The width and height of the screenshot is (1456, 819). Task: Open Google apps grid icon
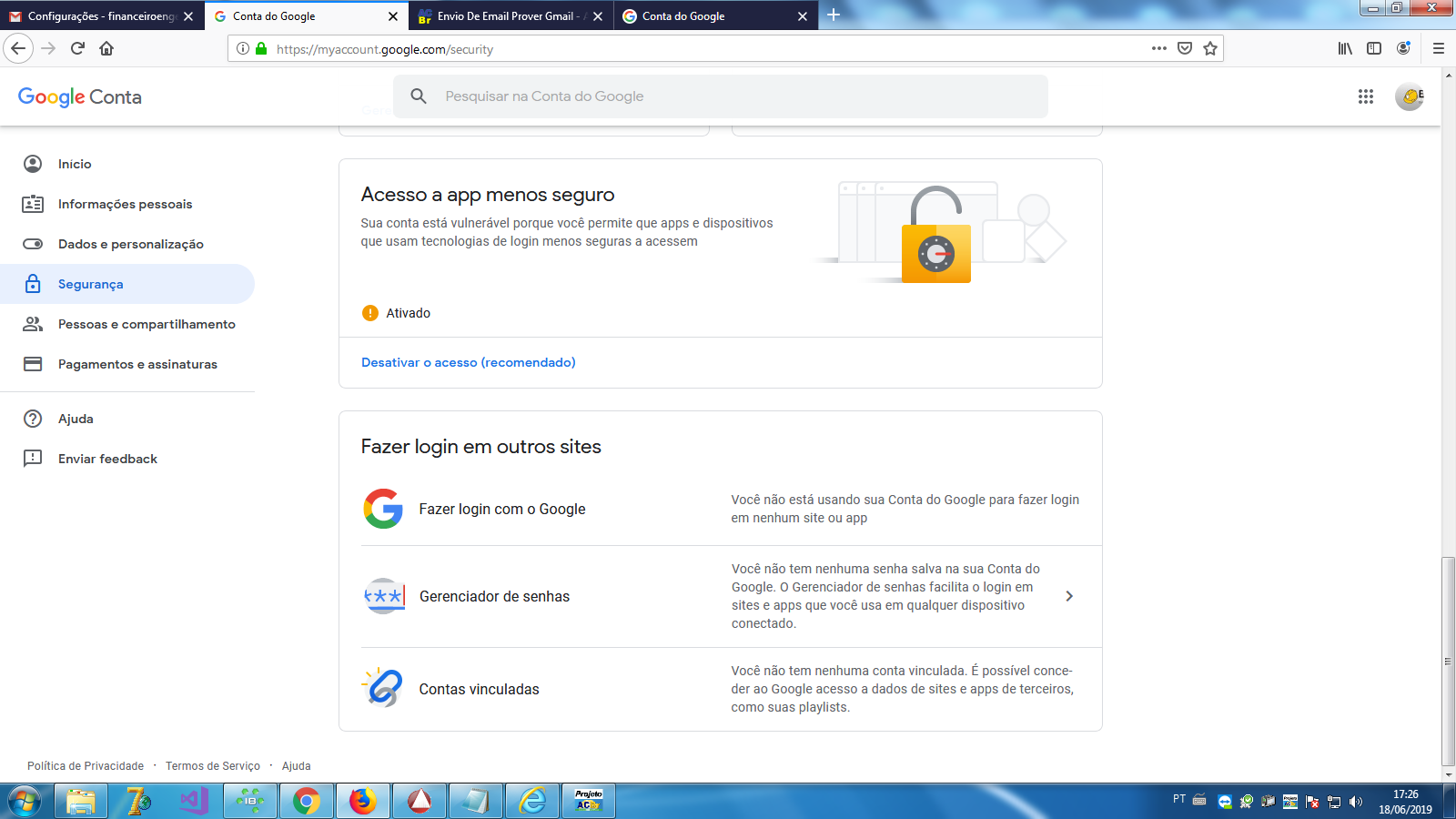coord(1365,96)
